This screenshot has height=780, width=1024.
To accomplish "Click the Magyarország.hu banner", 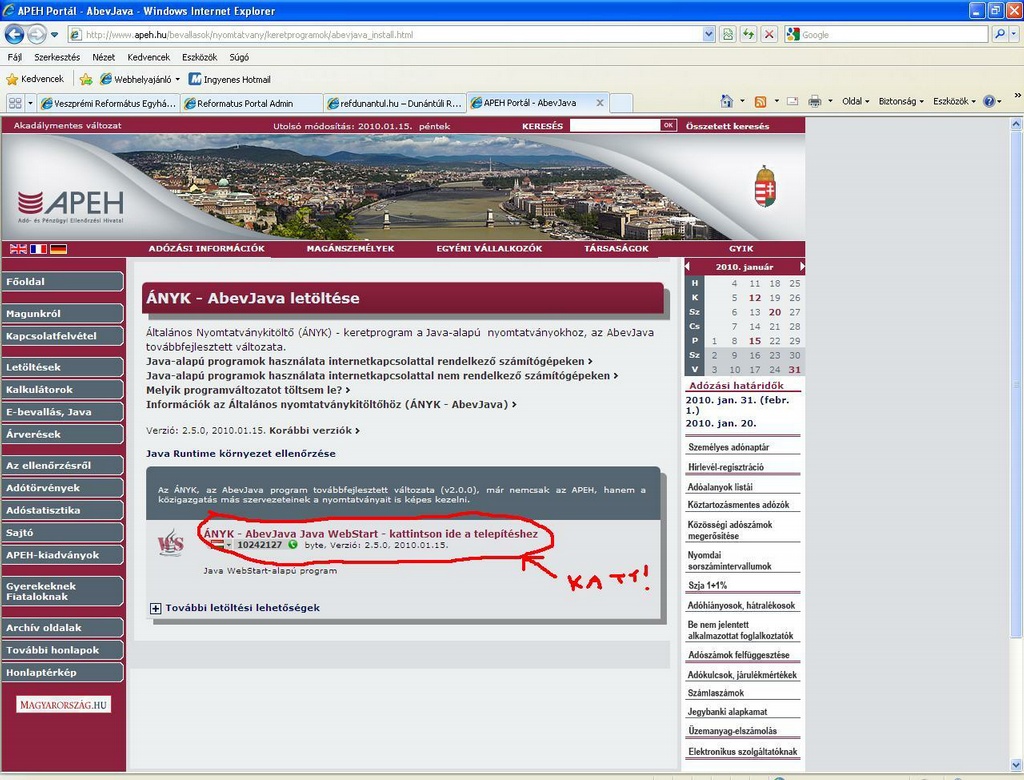I will 63,705.
